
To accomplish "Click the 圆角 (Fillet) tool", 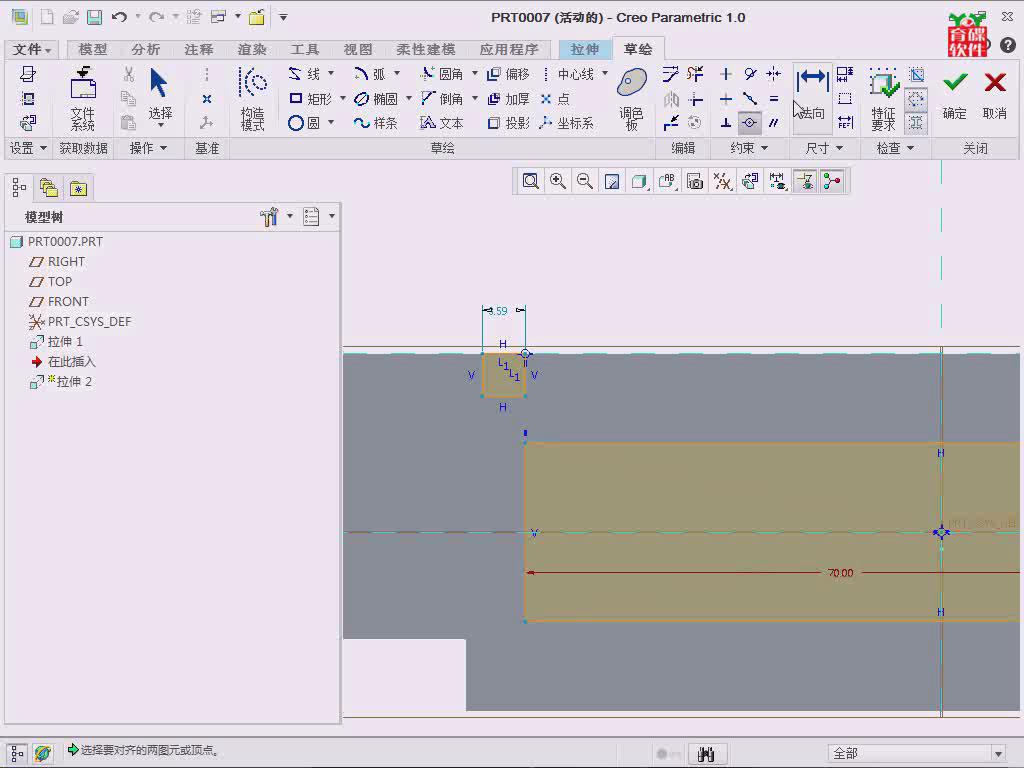I will click(441, 74).
